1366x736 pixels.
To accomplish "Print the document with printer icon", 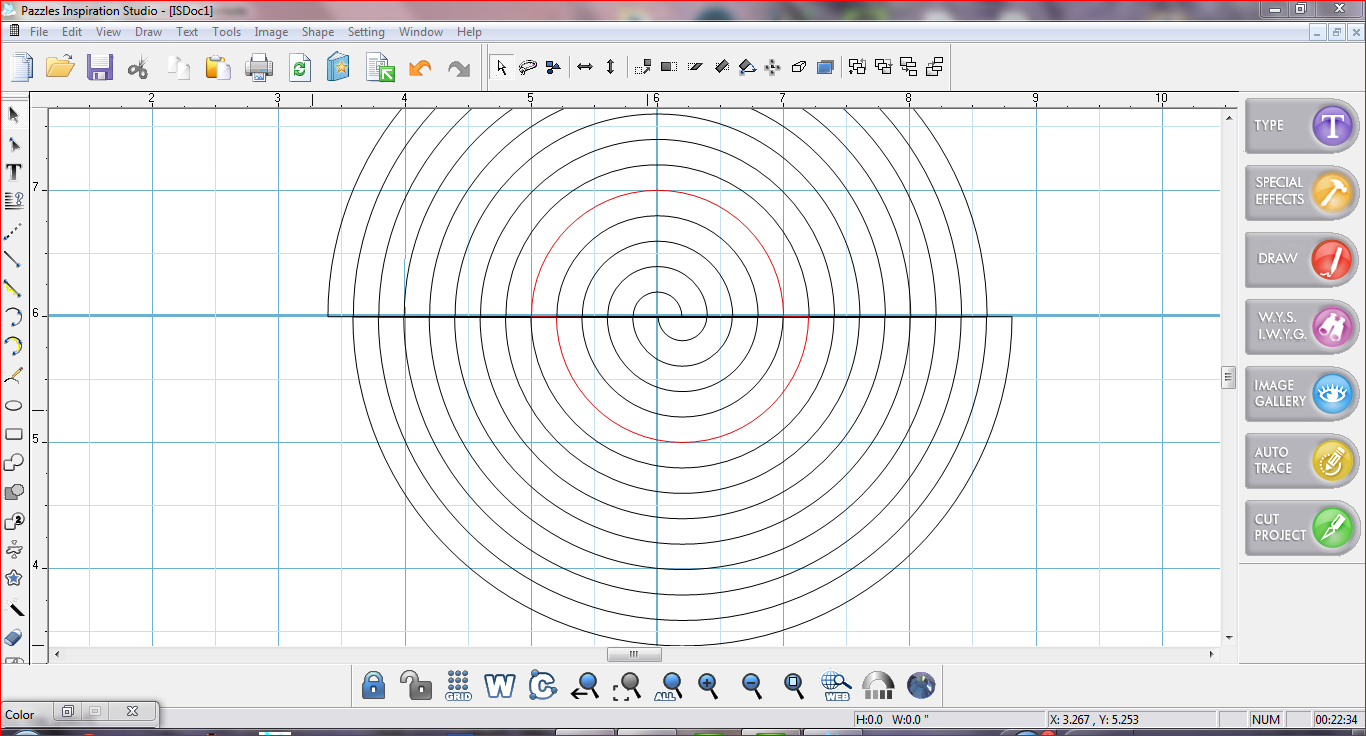I will (x=259, y=67).
